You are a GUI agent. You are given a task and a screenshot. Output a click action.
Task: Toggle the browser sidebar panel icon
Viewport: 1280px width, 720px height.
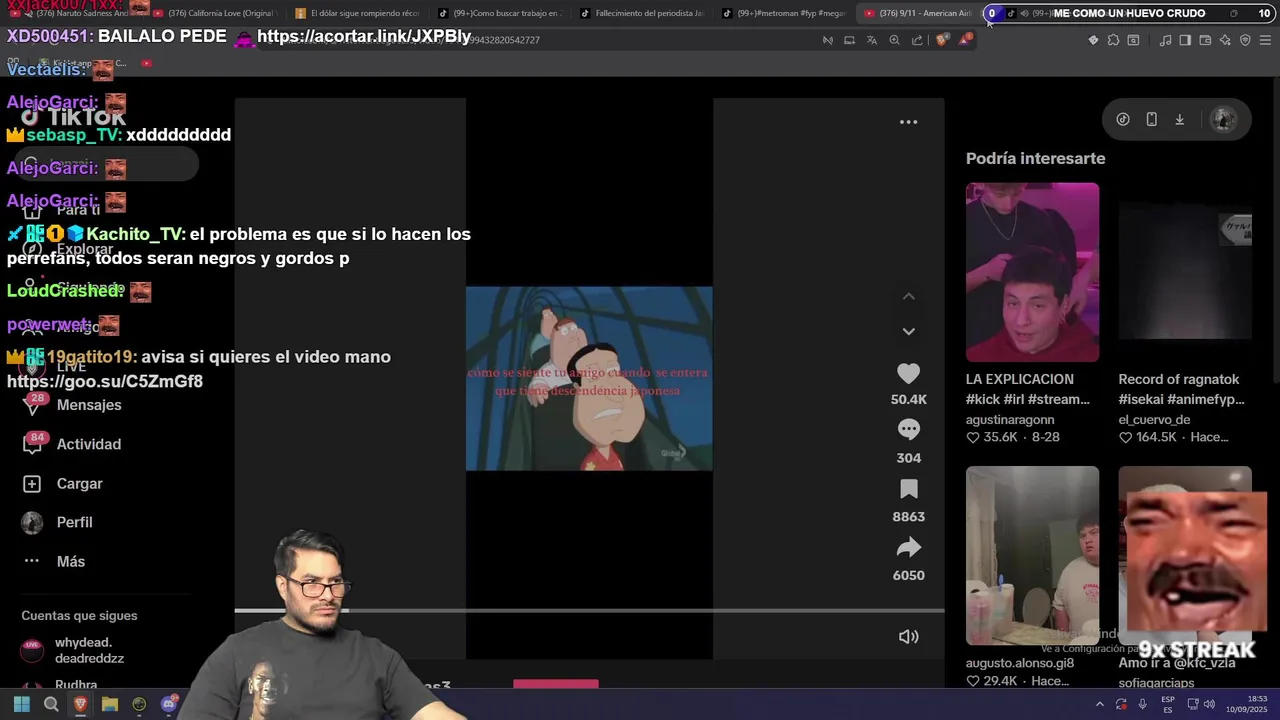[1185, 40]
